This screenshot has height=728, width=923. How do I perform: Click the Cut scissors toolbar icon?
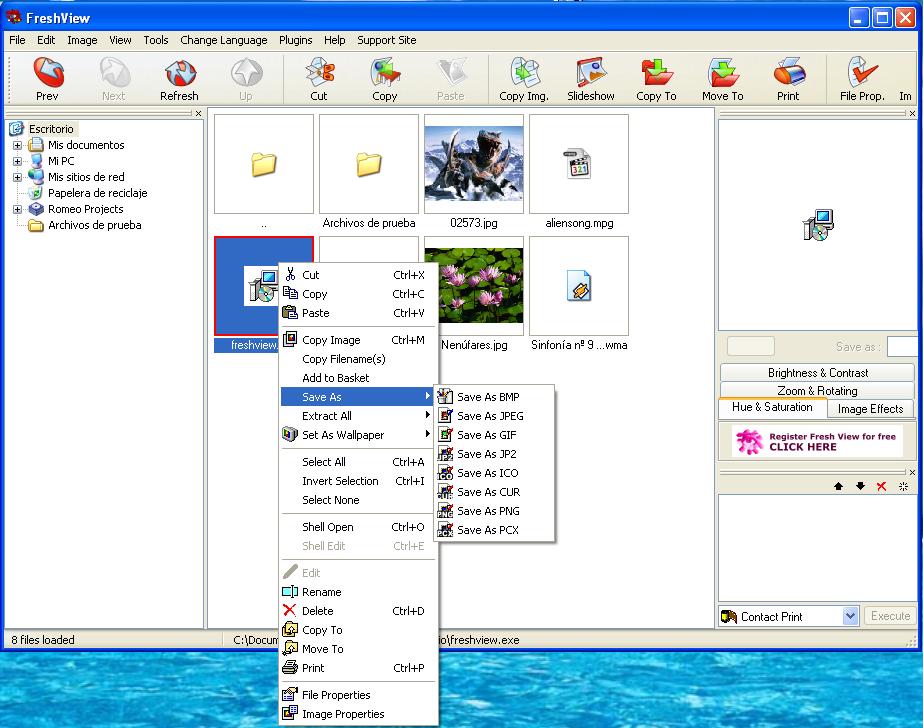coord(319,72)
